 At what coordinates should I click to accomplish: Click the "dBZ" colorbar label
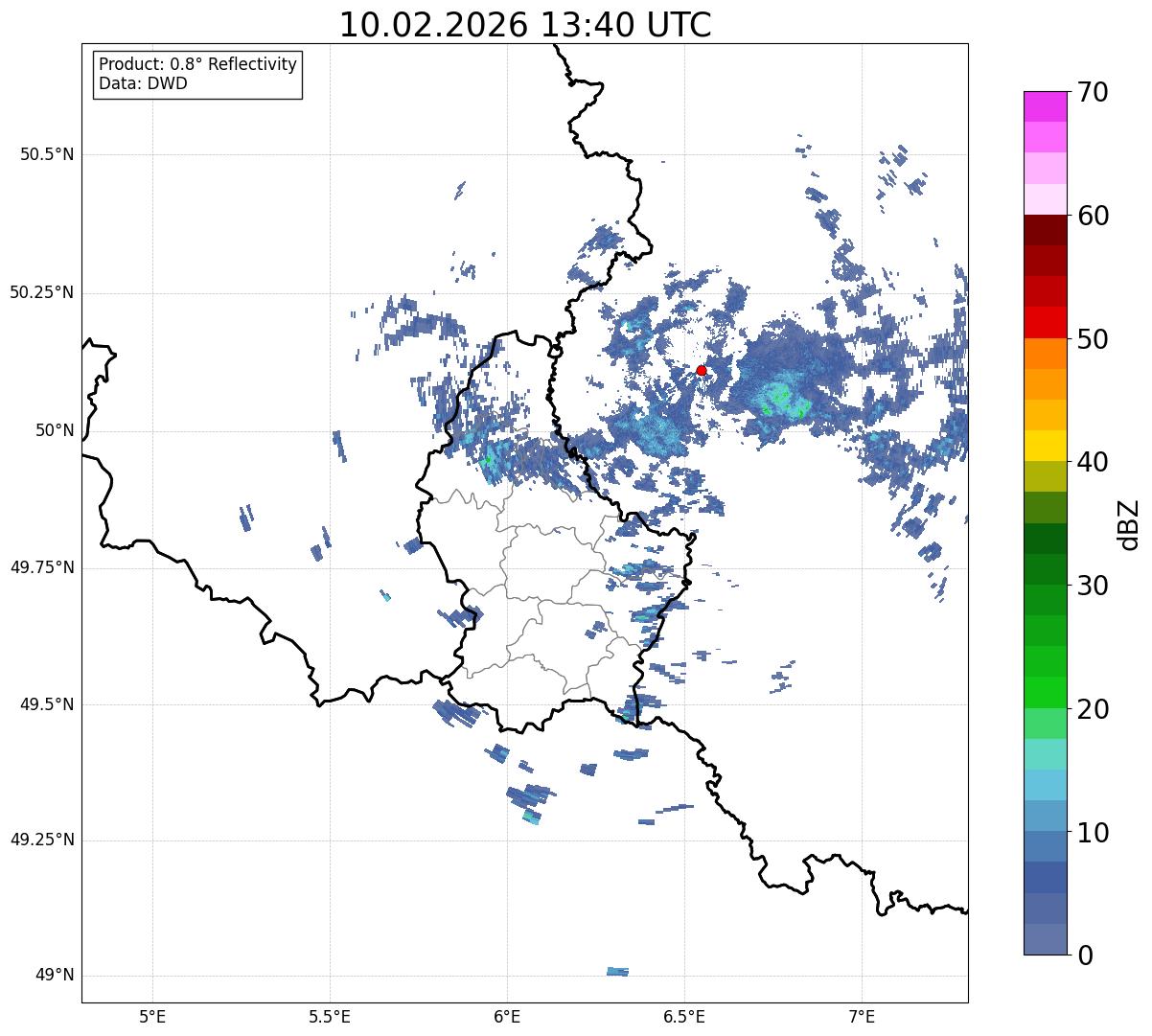click(x=1129, y=523)
